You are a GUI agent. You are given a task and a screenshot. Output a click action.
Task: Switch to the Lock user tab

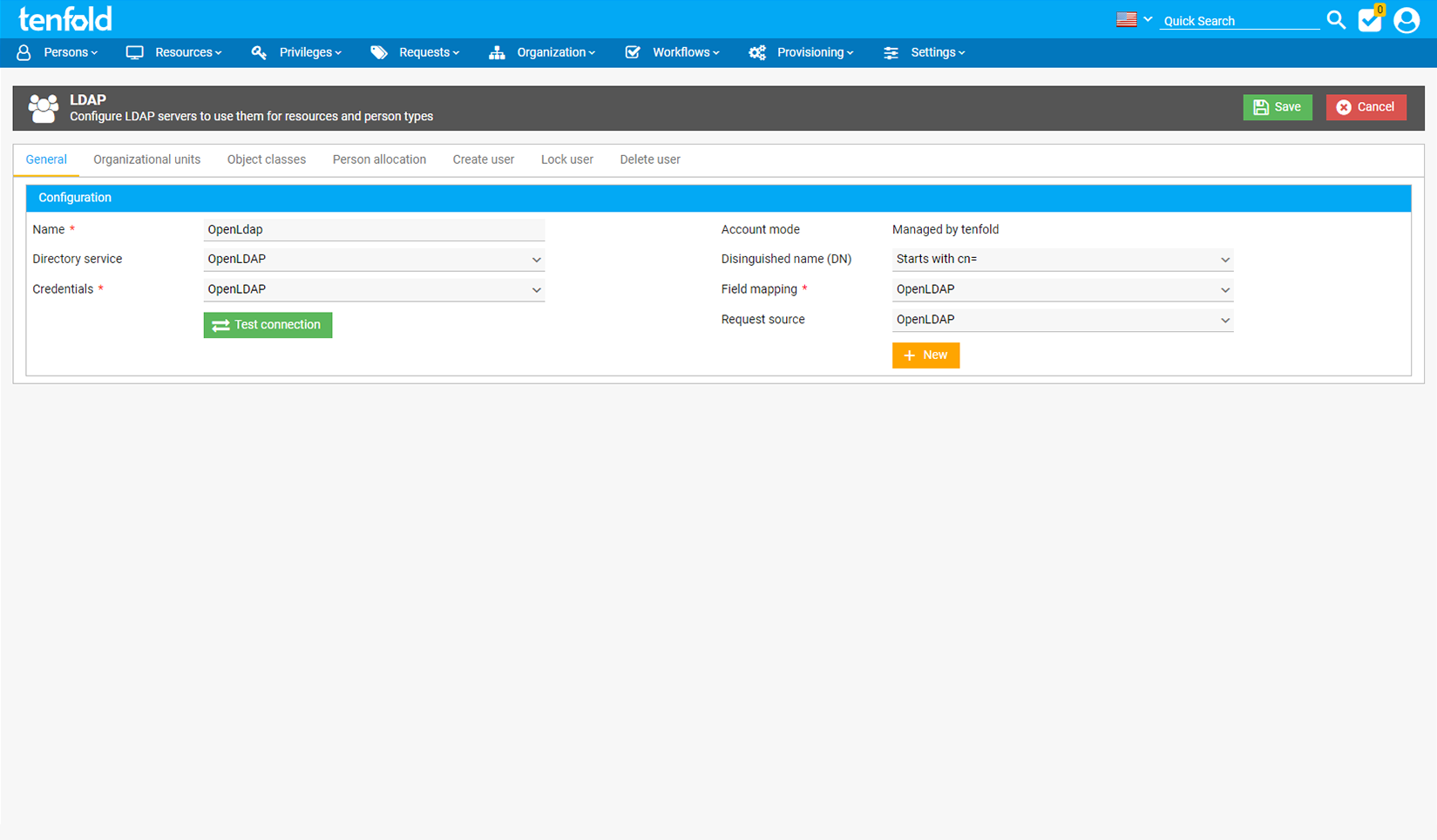point(567,159)
